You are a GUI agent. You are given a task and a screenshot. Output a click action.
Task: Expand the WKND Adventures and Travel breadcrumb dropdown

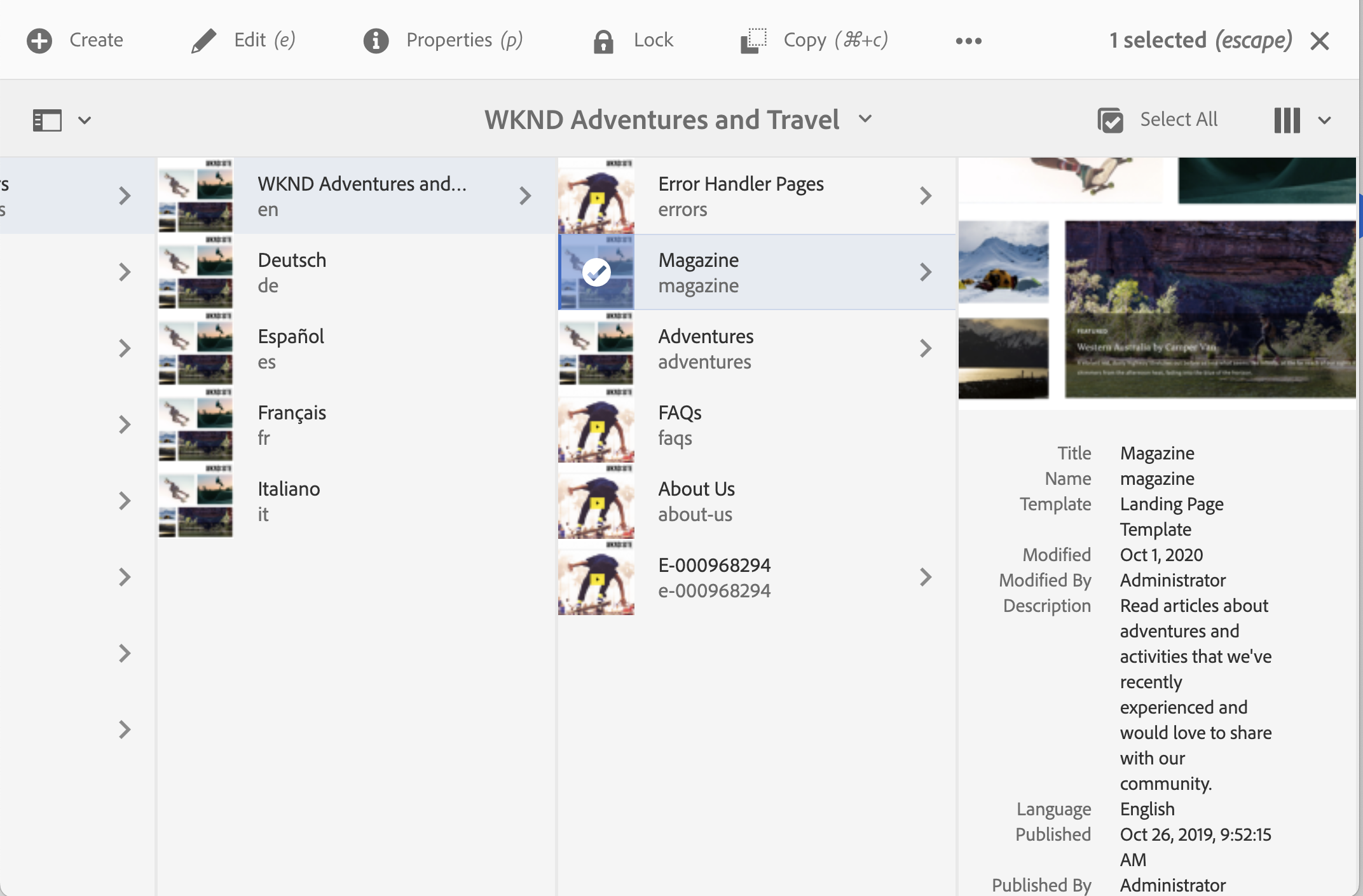click(865, 119)
